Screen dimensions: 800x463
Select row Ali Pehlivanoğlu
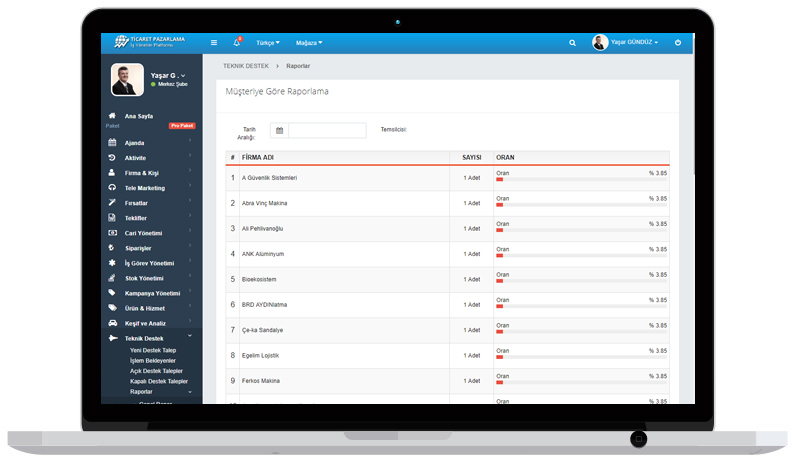(x=447, y=229)
